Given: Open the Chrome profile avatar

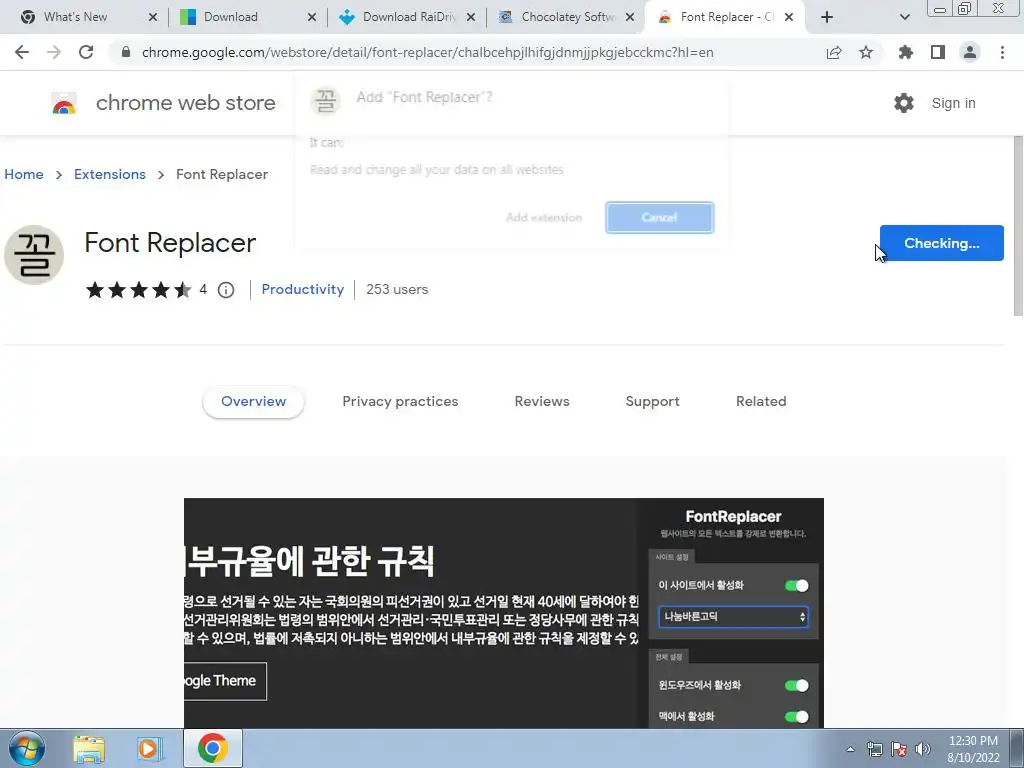Looking at the screenshot, I should tap(970, 52).
